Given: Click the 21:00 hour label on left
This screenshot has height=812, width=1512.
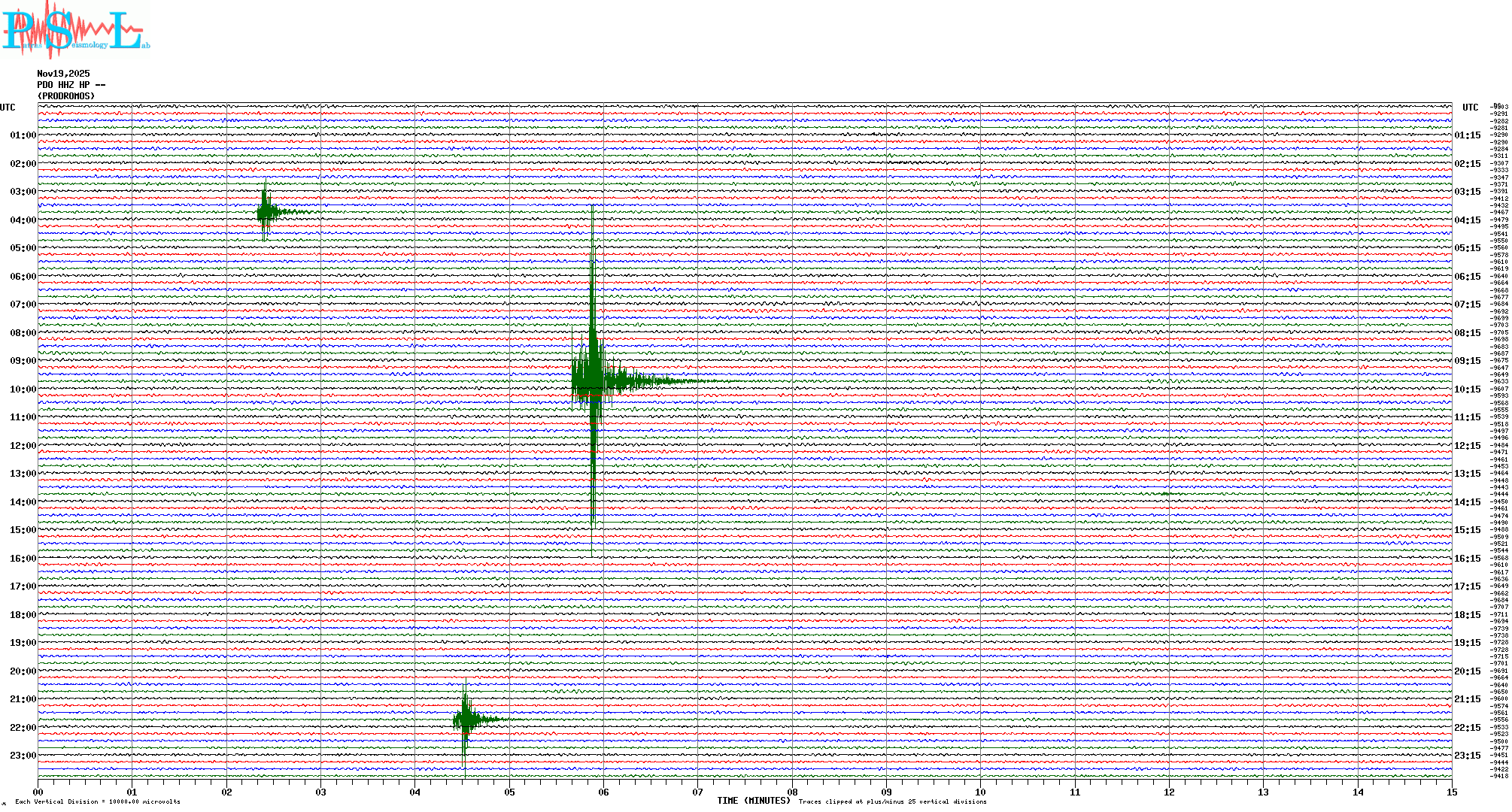Looking at the screenshot, I should [x=23, y=699].
